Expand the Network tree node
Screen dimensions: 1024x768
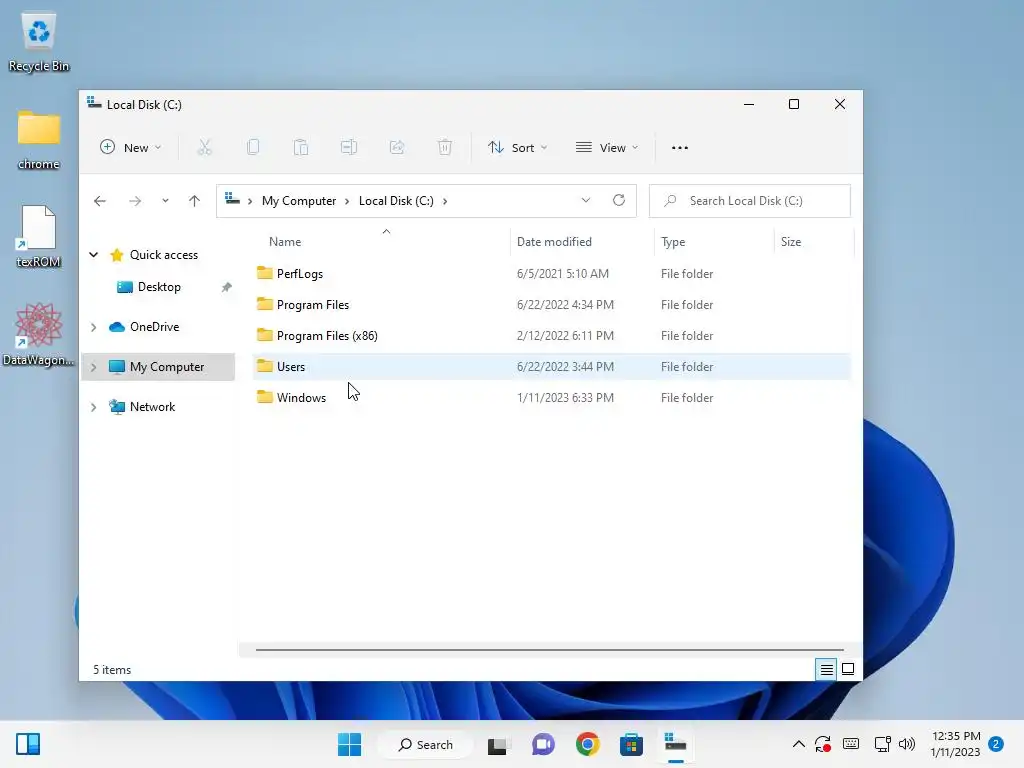[x=93, y=408]
